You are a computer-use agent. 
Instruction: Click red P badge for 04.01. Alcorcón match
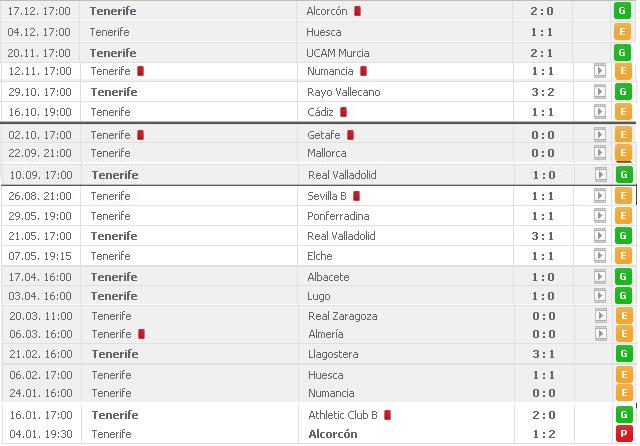point(624,434)
